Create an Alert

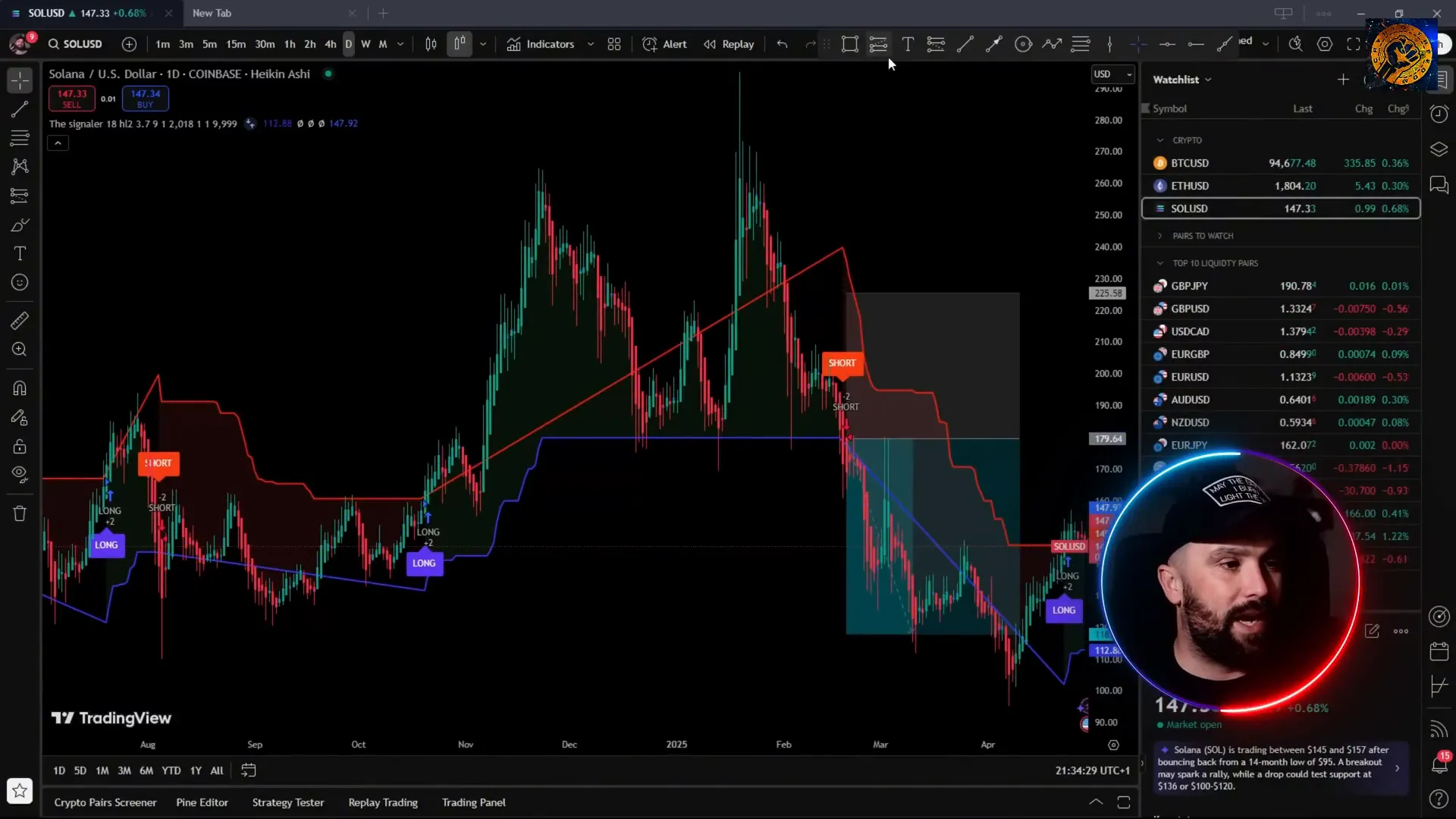coord(664,44)
